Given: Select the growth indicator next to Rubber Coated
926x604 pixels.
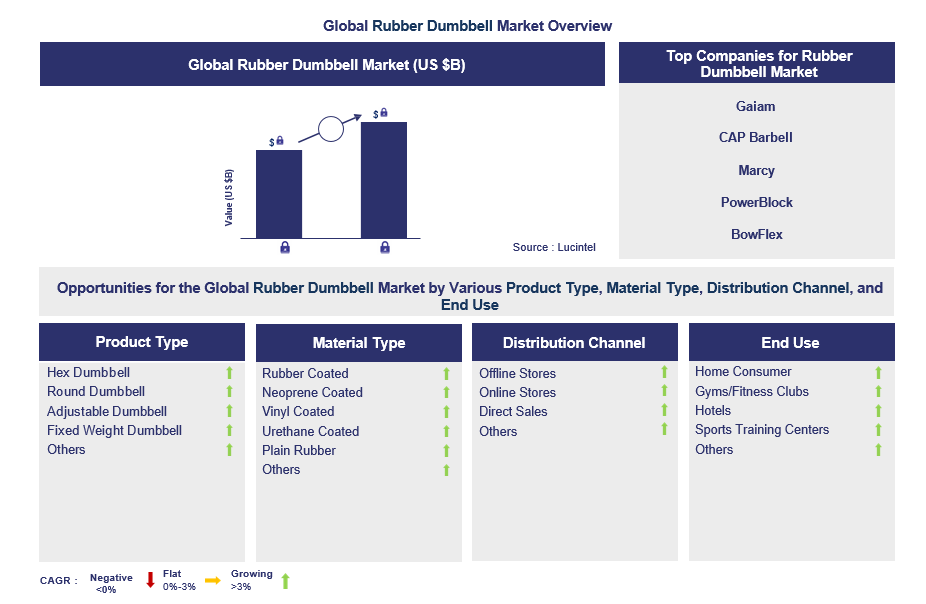Looking at the screenshot, I should pos(446,373).
